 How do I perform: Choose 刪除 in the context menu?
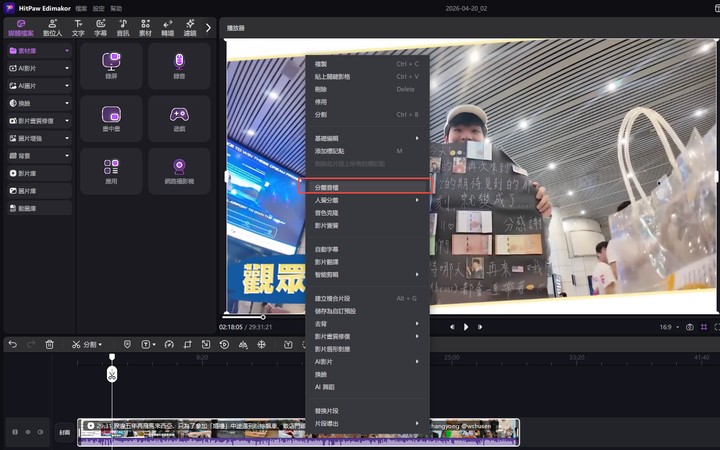click(x=367, y=89)
